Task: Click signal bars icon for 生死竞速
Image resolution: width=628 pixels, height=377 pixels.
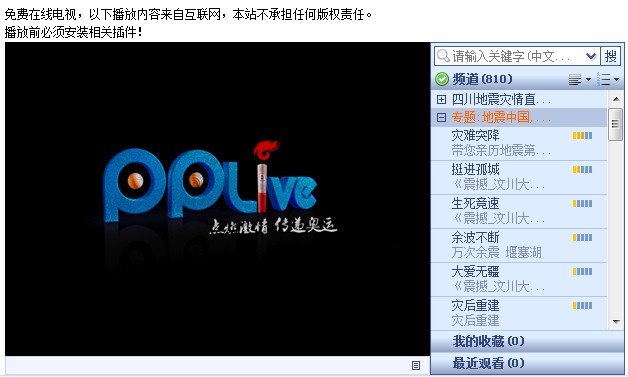Action: (x=582, y=204)
